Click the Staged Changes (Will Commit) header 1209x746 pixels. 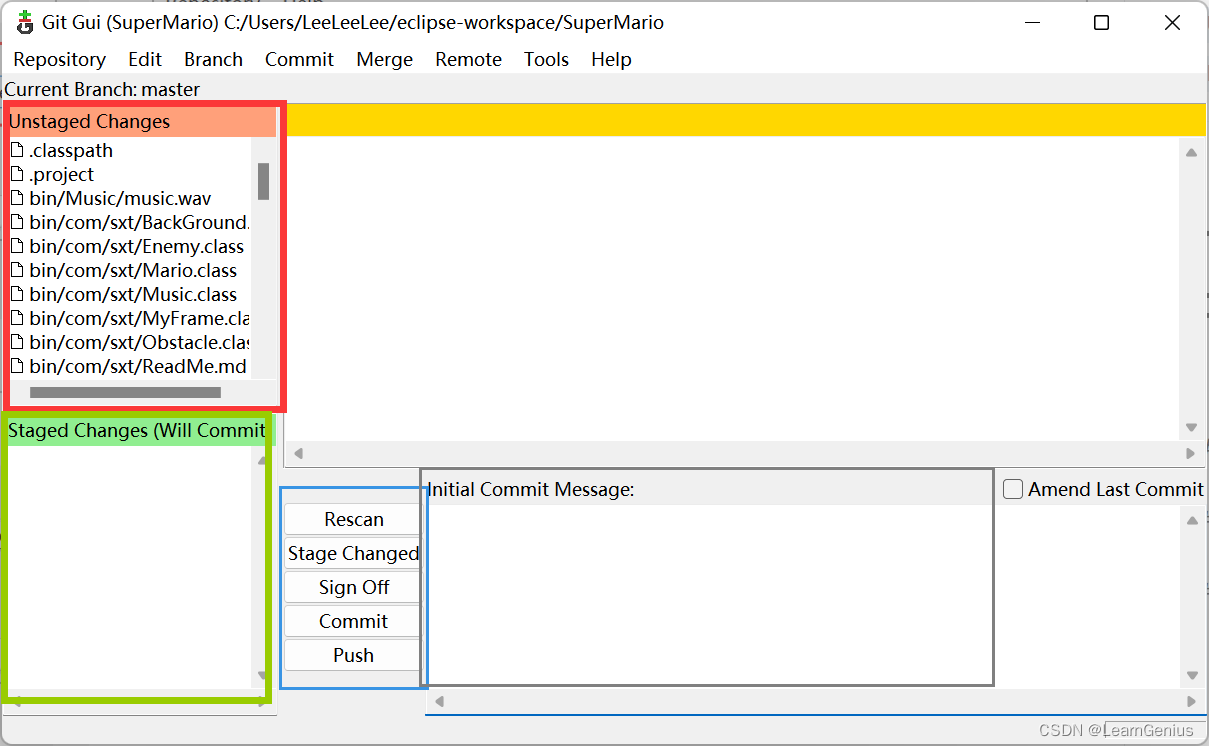pyautogui.click(x=138, y=431)
